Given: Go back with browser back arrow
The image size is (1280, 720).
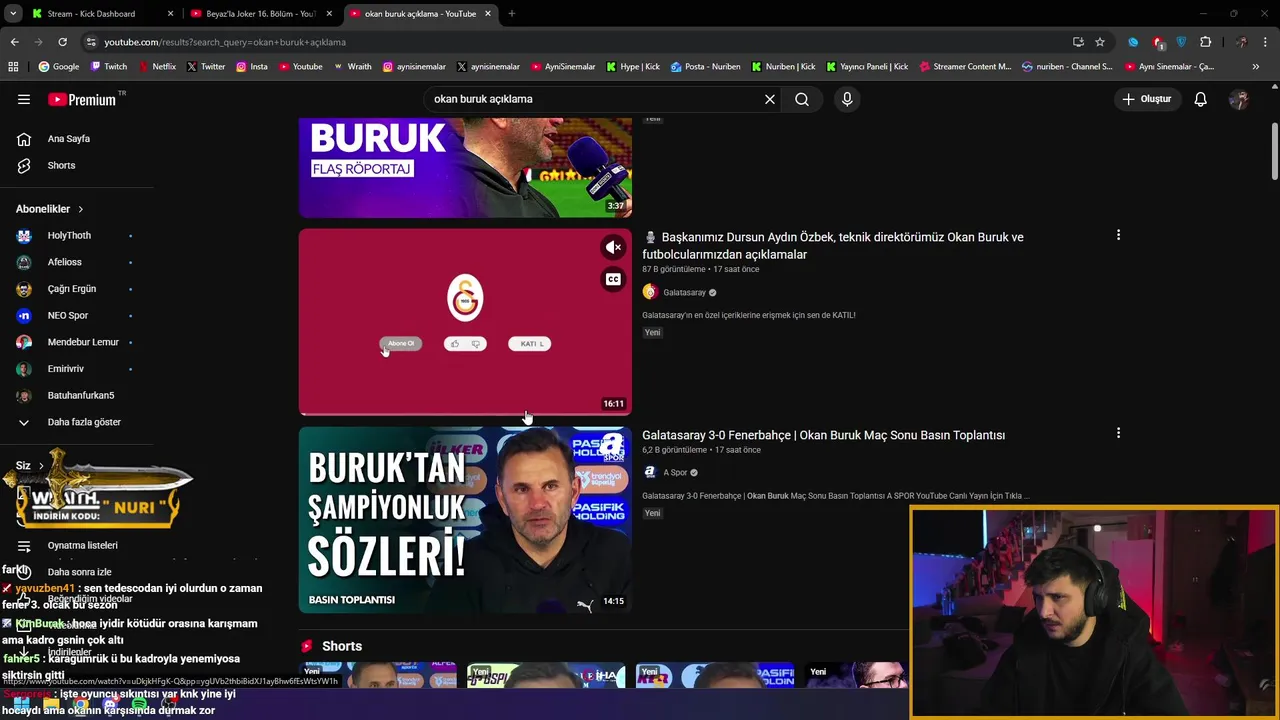Looking at the screenshot, I should point(14,42).
